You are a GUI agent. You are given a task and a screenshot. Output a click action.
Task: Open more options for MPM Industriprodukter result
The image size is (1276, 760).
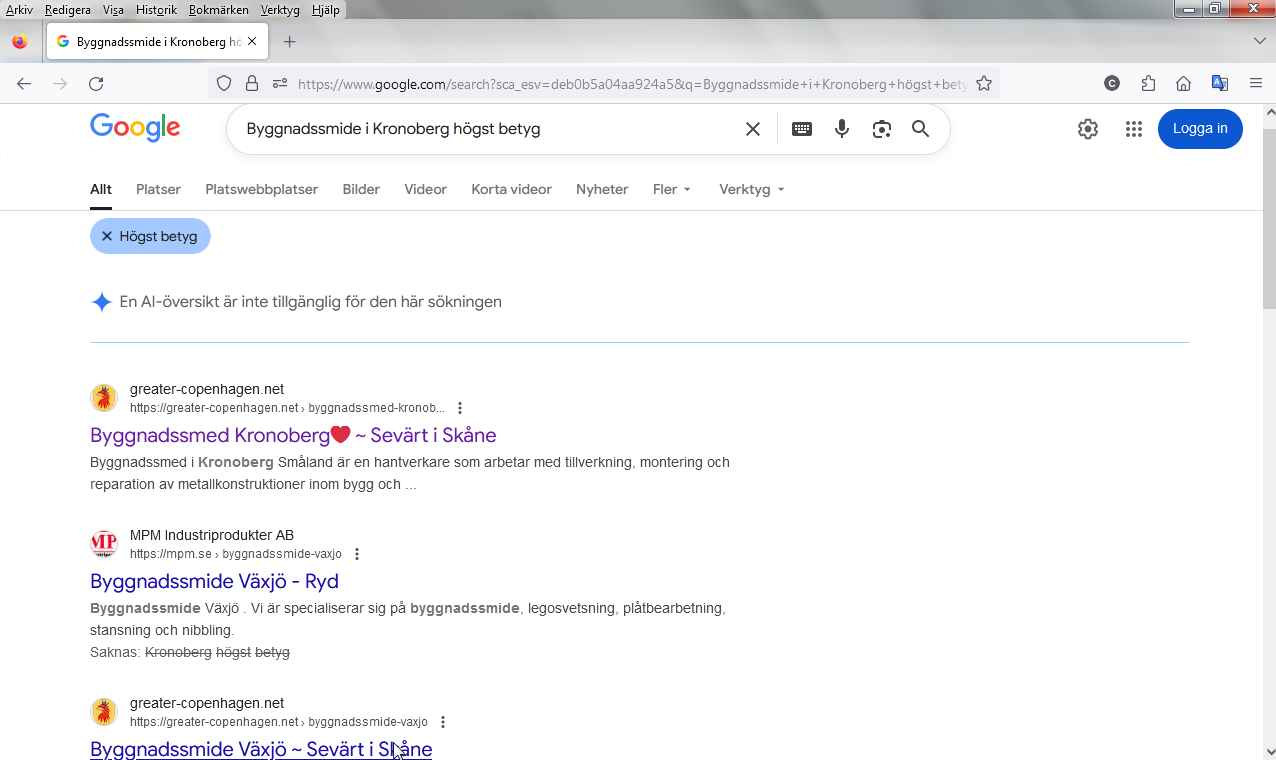pos(357,554)
